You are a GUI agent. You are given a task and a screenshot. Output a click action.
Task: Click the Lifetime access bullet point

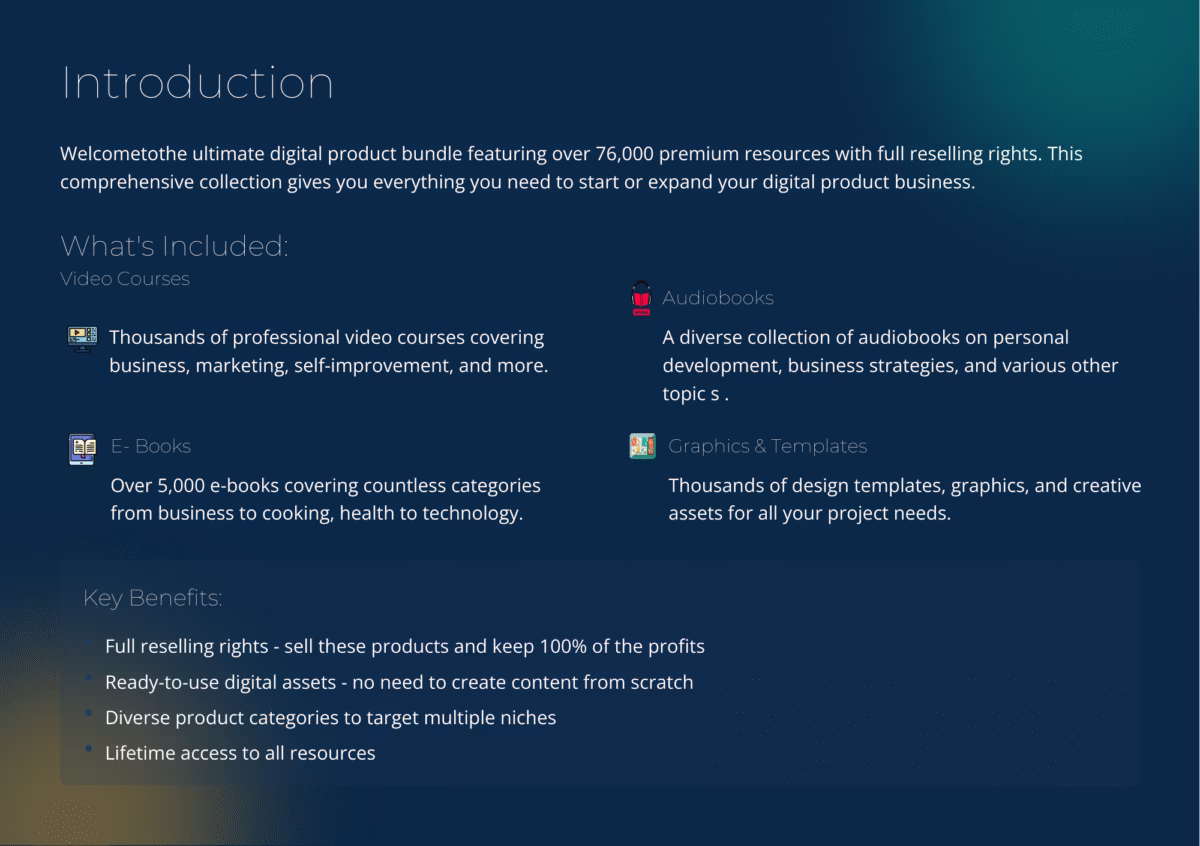(240, 753)
